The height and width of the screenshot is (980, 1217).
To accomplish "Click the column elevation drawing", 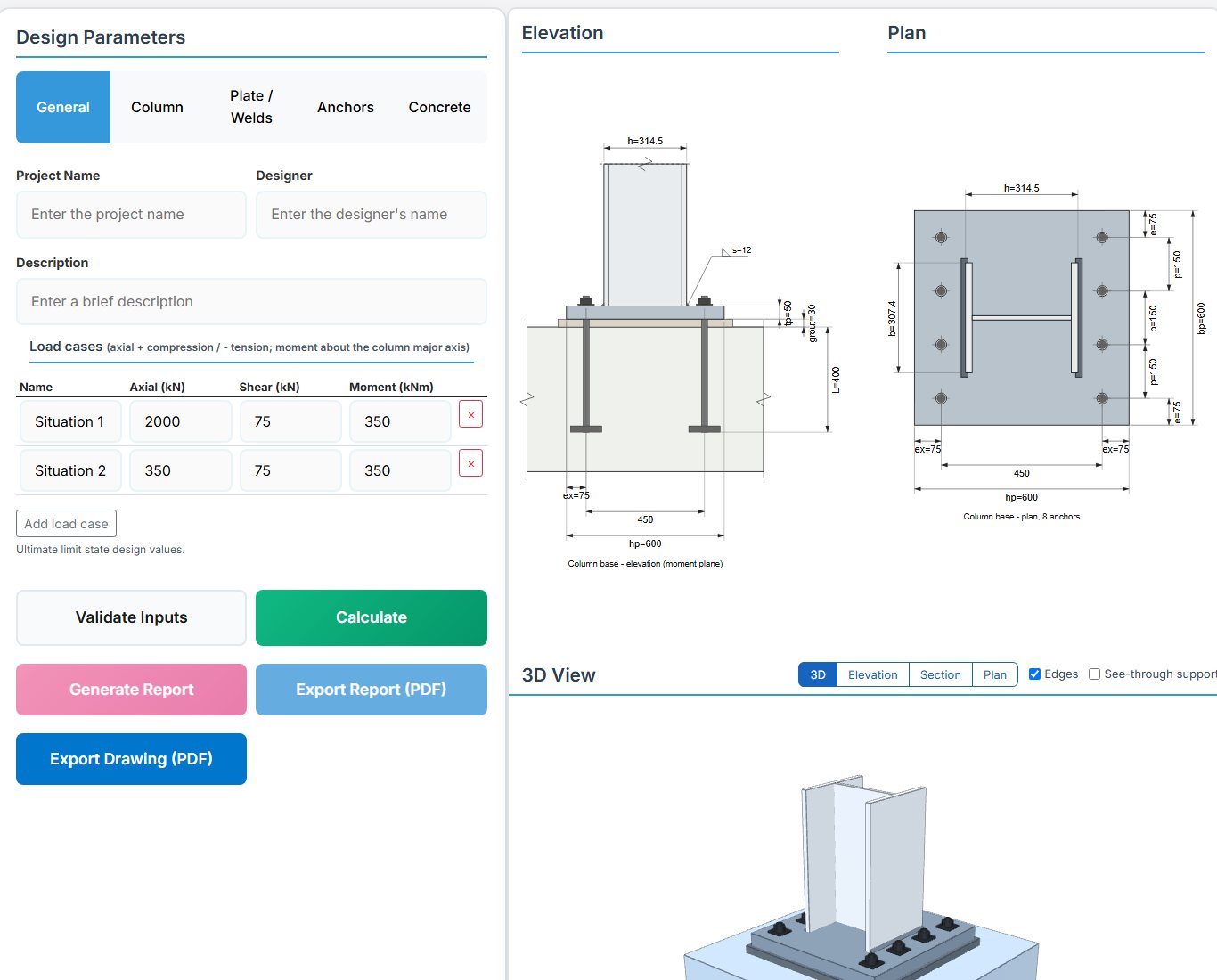I will click(x=681, y=352).
